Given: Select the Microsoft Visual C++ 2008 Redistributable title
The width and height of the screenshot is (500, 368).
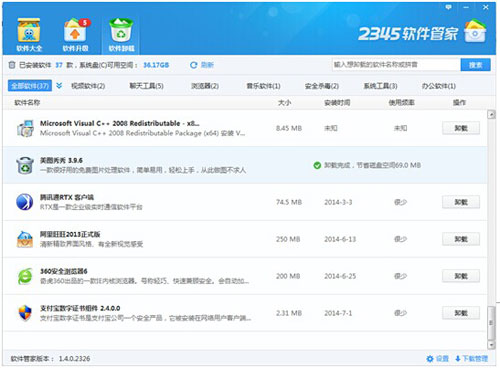Looking at the screenshot, I should [120, 123].
